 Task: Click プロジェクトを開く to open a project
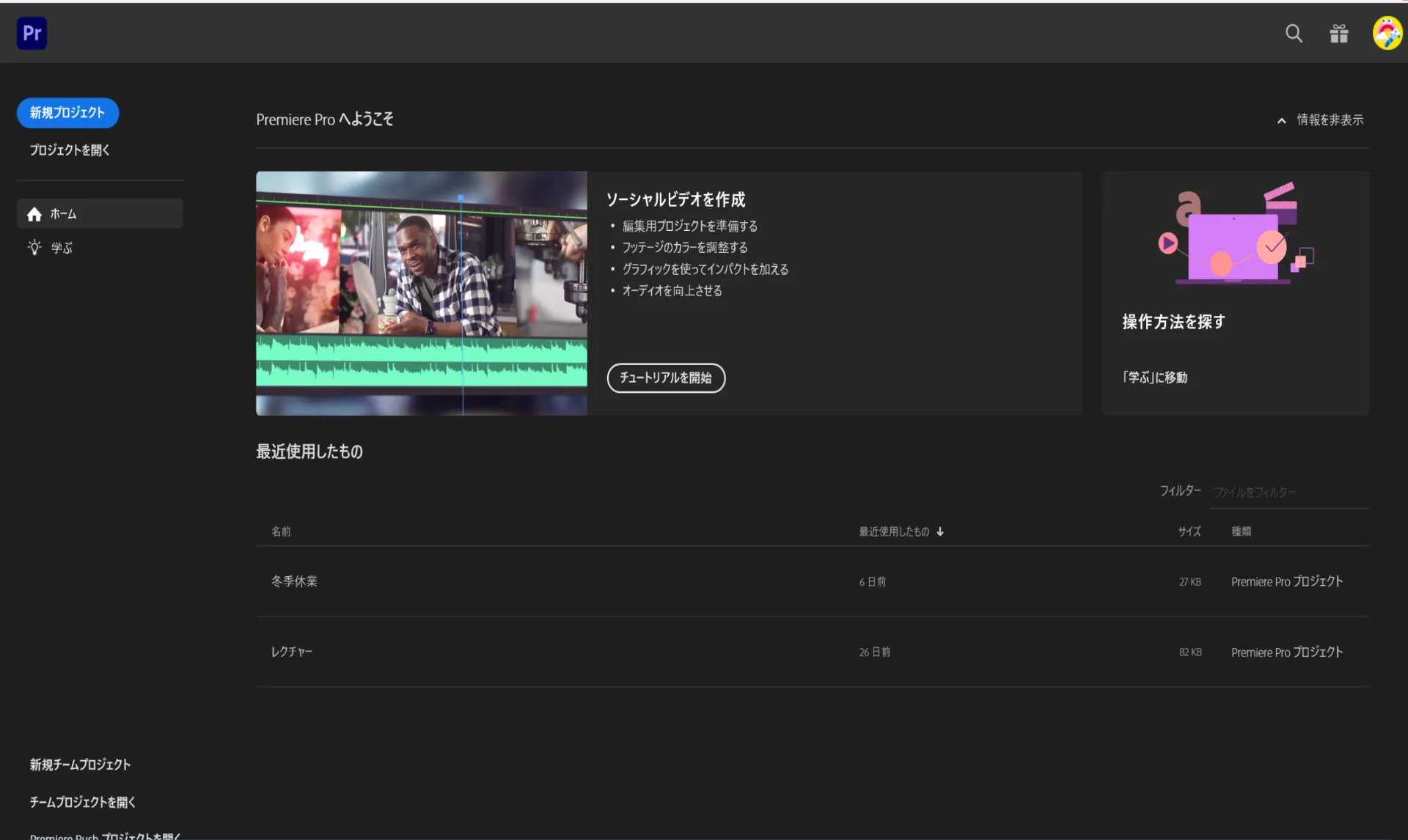click(70, 150)
